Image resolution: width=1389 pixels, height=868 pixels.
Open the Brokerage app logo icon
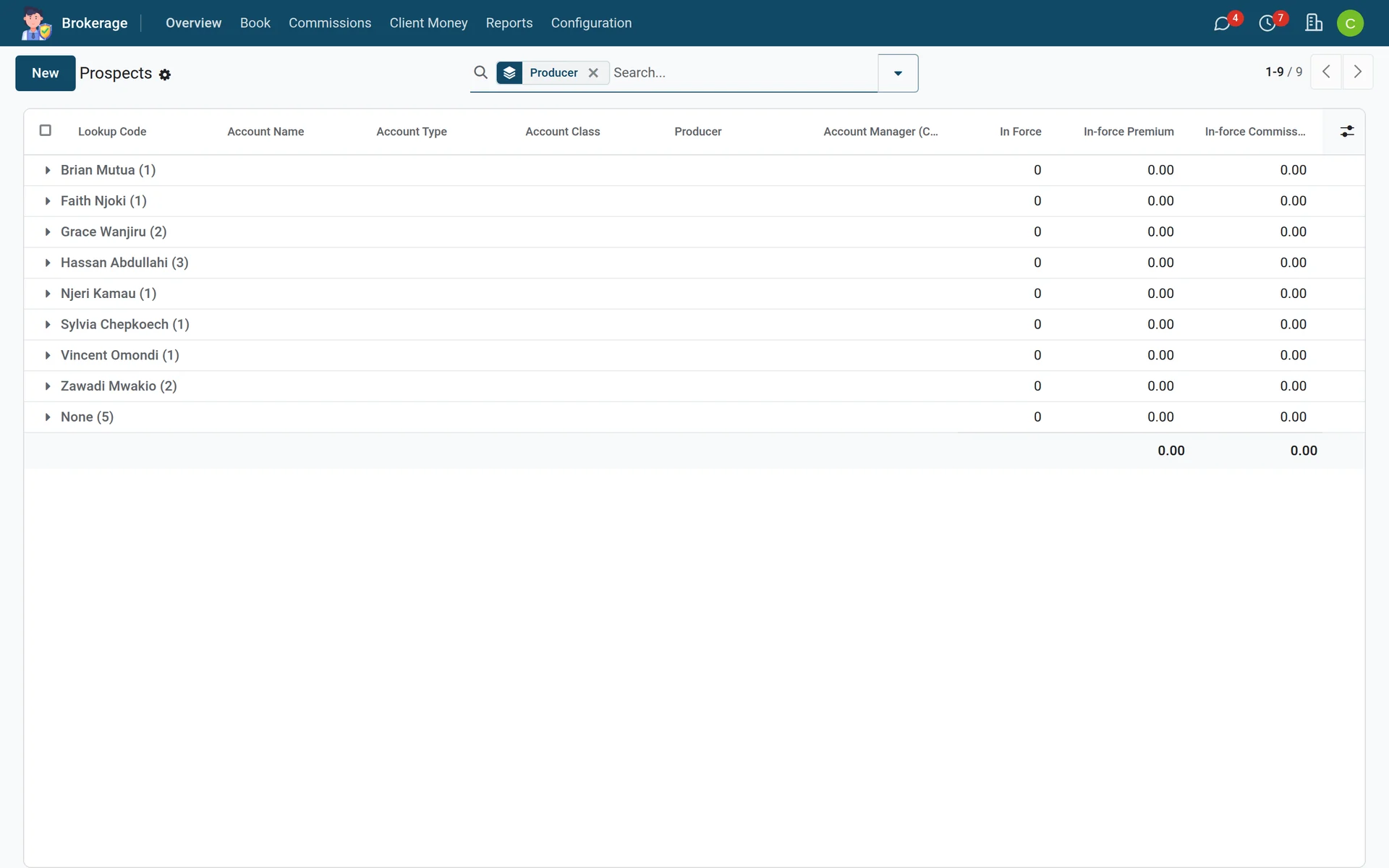pos(35,23)
